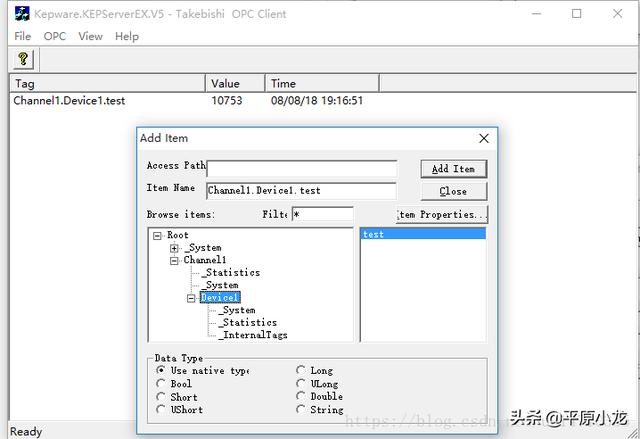Image resolution: width=640 pixels, height=439 pixels.
Task: Close the main OPC Client window
Action: tap(618, 14)
